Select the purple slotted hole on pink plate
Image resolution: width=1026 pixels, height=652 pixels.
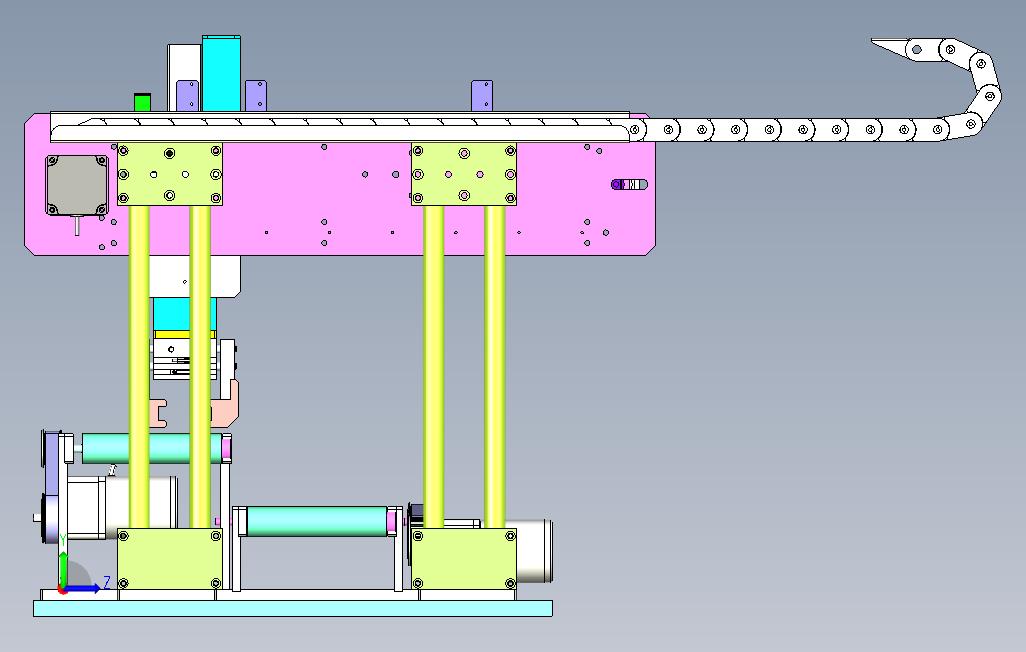[629, 185]
